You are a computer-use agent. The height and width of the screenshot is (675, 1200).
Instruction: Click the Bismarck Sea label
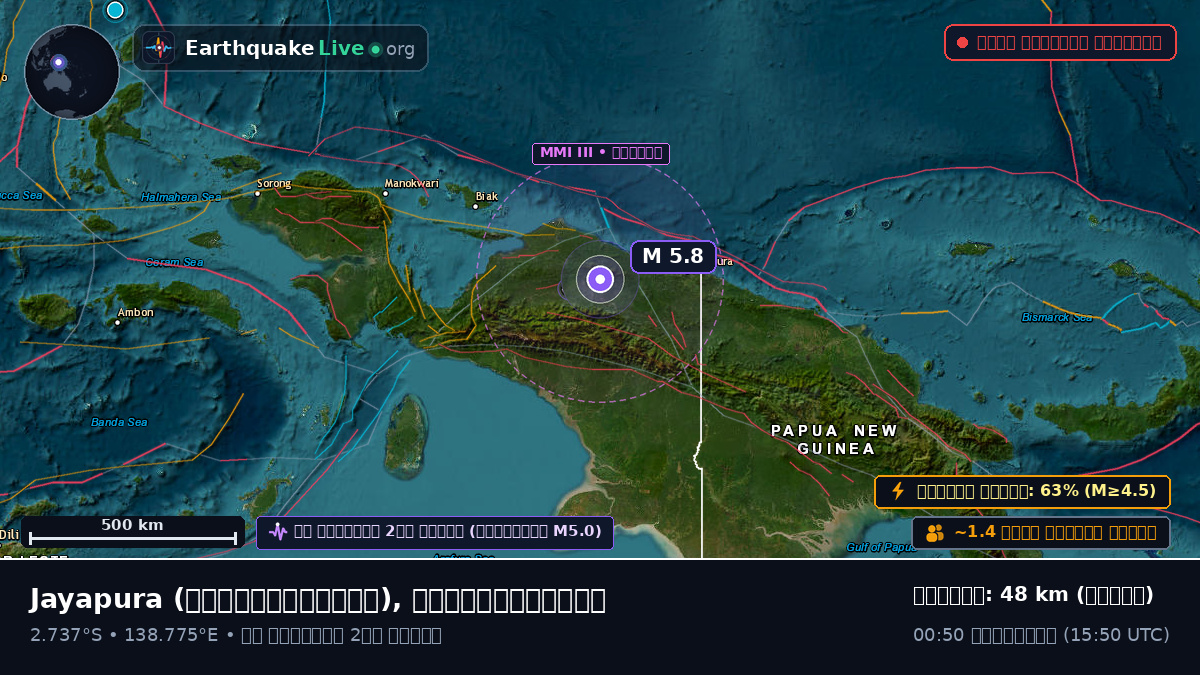tap(1057, 317)
